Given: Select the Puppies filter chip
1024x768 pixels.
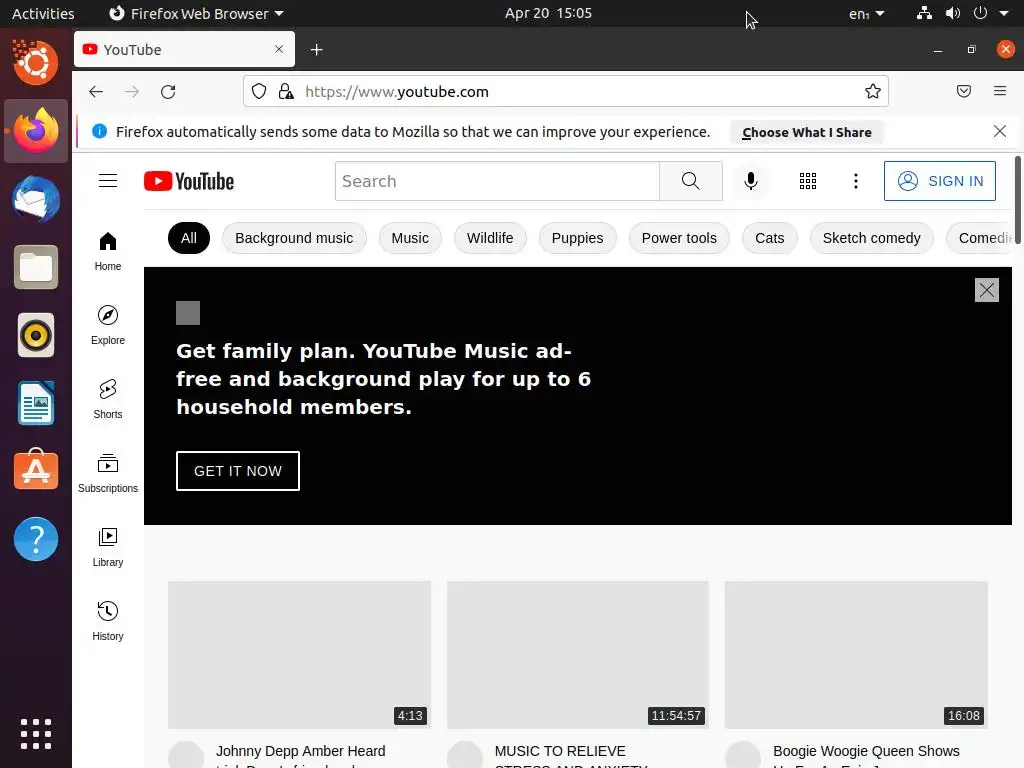Looking at the screenshot, I should 577,238.
